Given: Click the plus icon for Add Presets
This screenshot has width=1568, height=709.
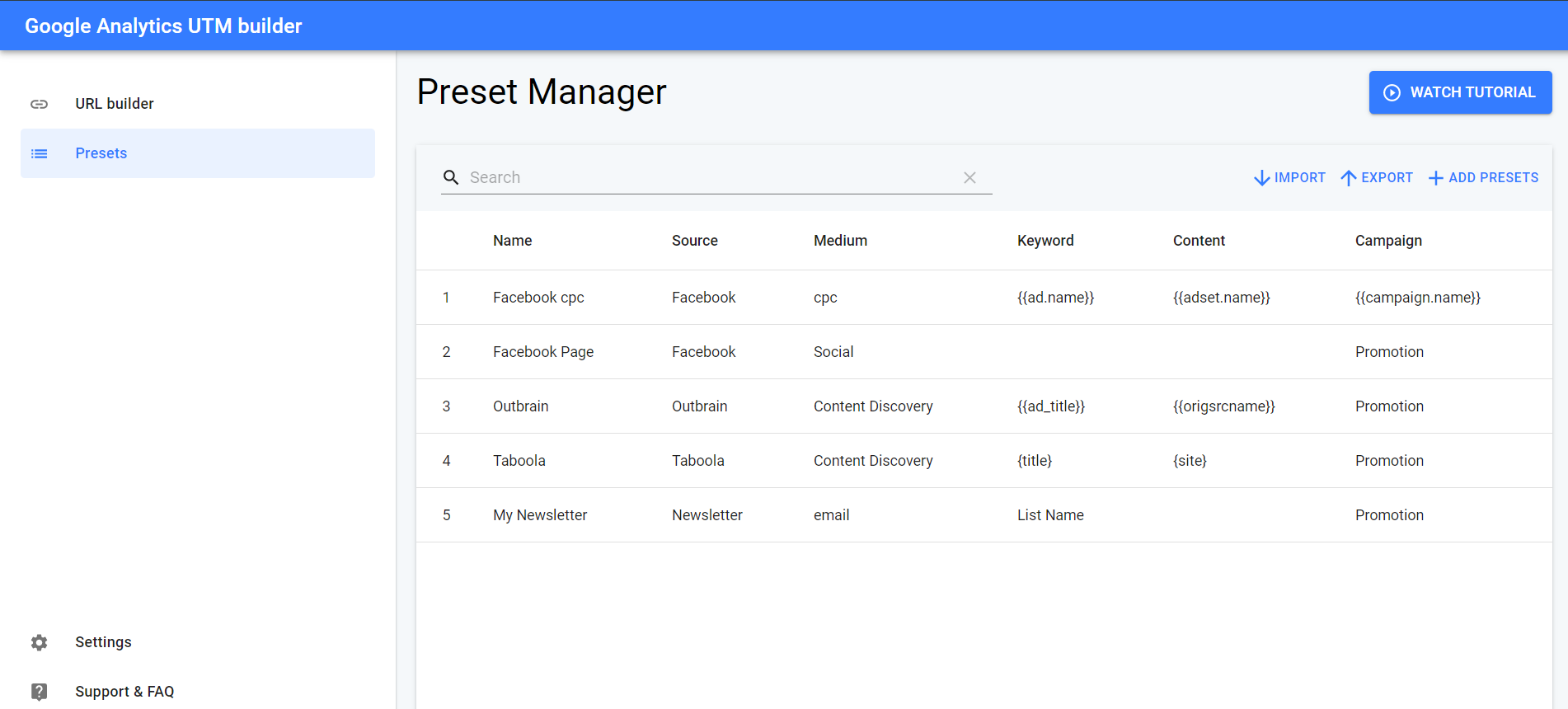Looking at the screenshot, I should (x=1435, y=178).
